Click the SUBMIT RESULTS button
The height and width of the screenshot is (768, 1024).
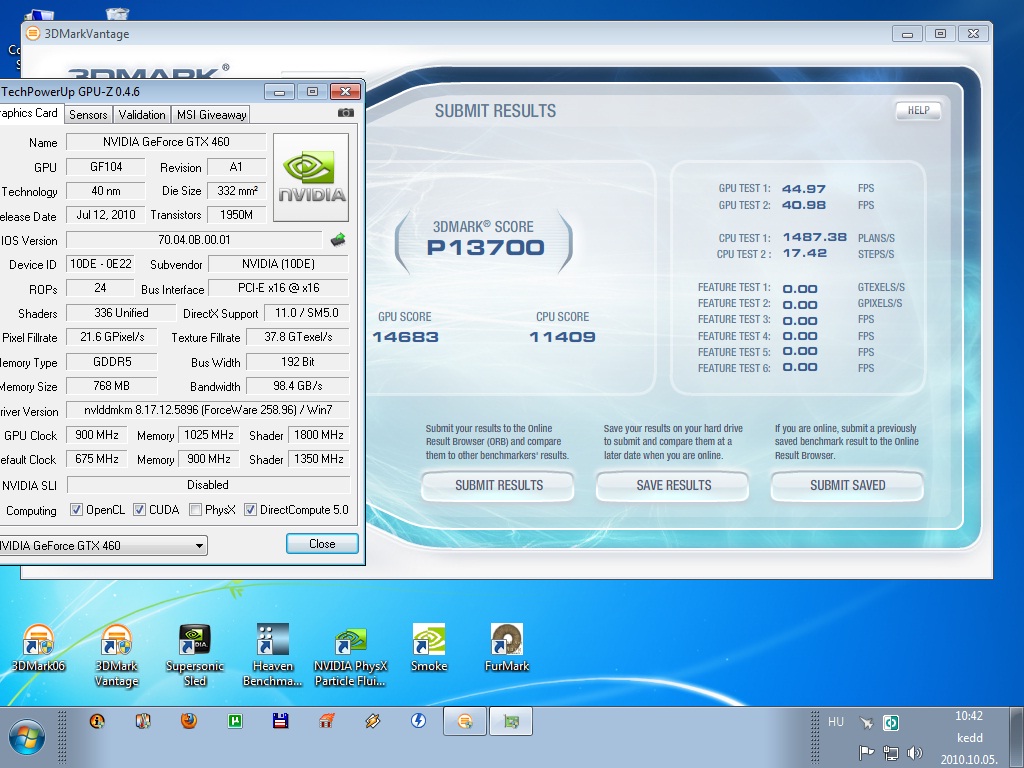pyautogui.click(x=498, y=485)
